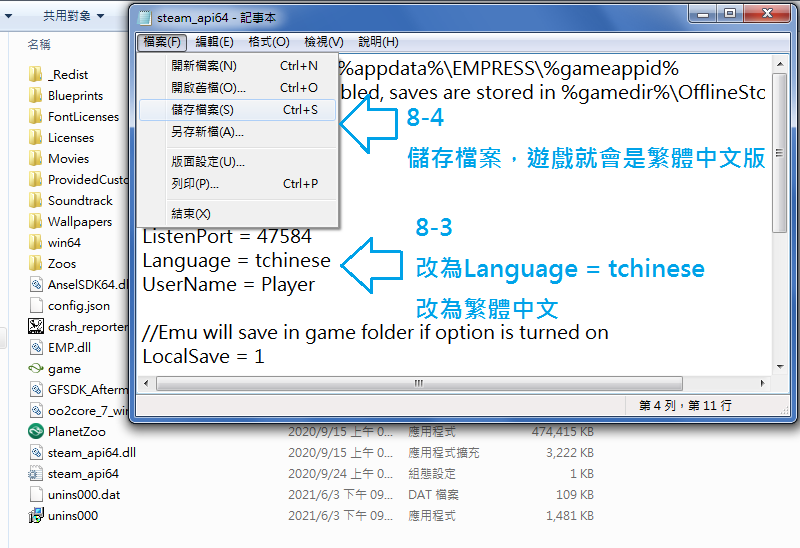Click the Notepad icon in the title bar

pos(145,18)
